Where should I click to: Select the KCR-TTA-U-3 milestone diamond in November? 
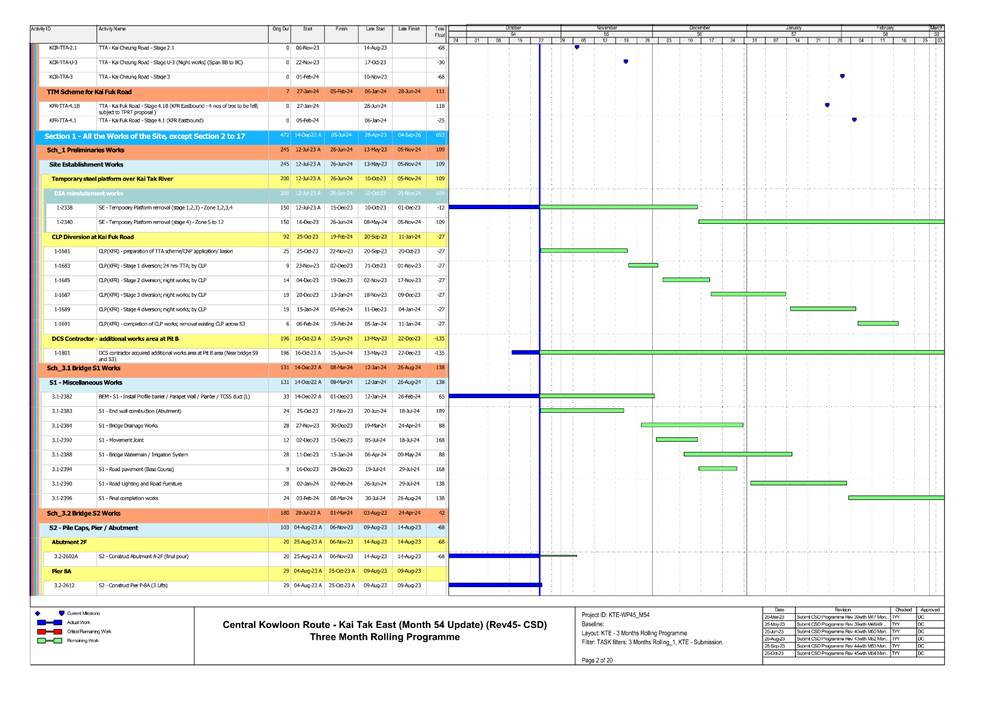(626, 61)
